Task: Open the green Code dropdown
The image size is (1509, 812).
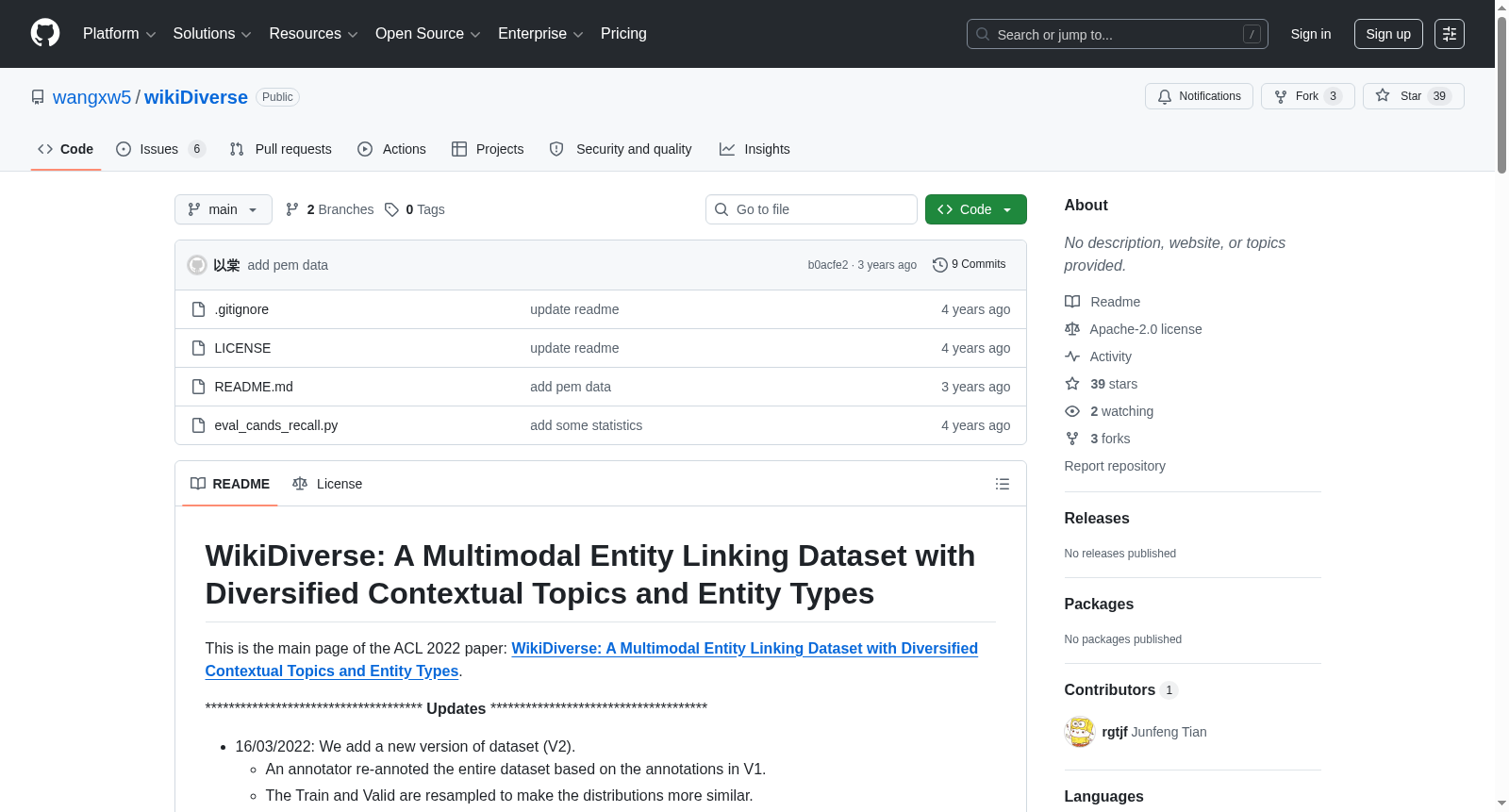Action: (976, 209)
